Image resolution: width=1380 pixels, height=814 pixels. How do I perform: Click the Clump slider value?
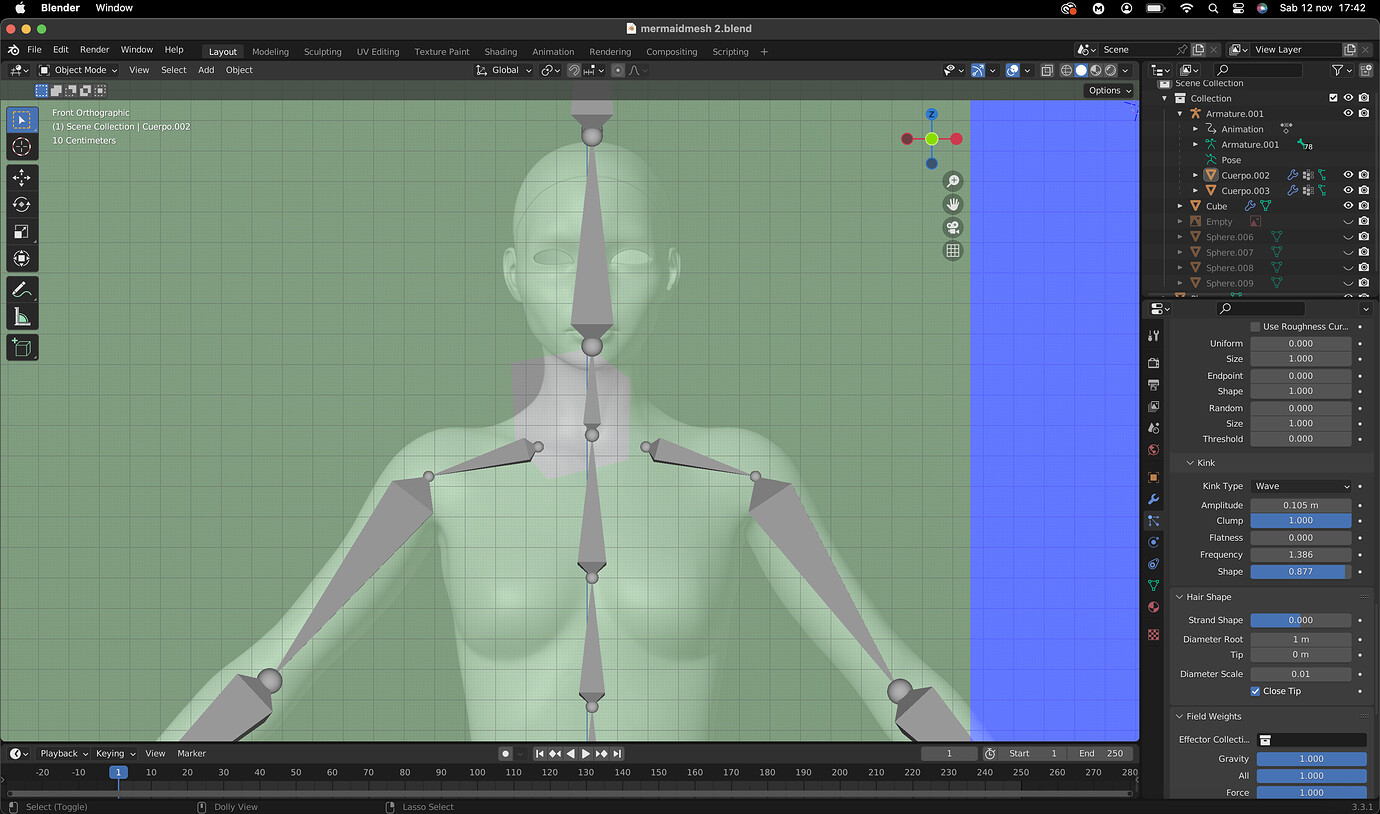pos(1300,521)
